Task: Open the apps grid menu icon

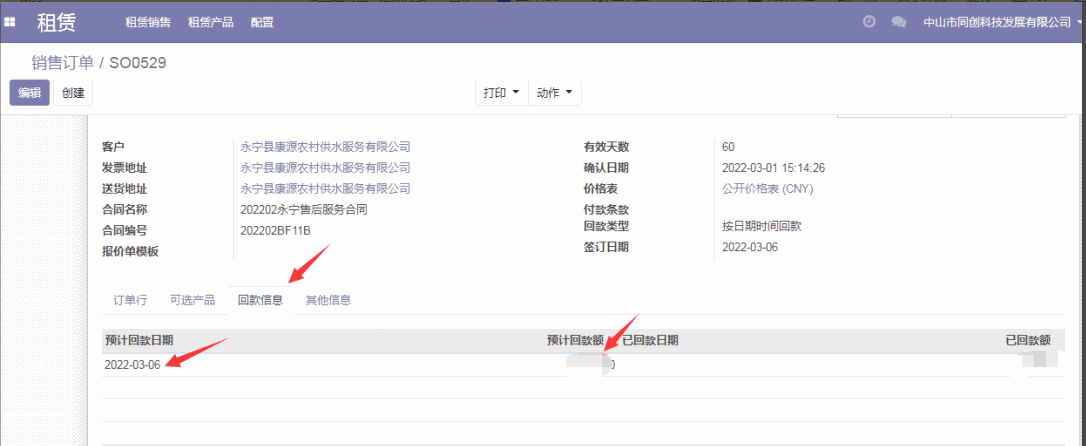Action: click(x=10, y=22)
